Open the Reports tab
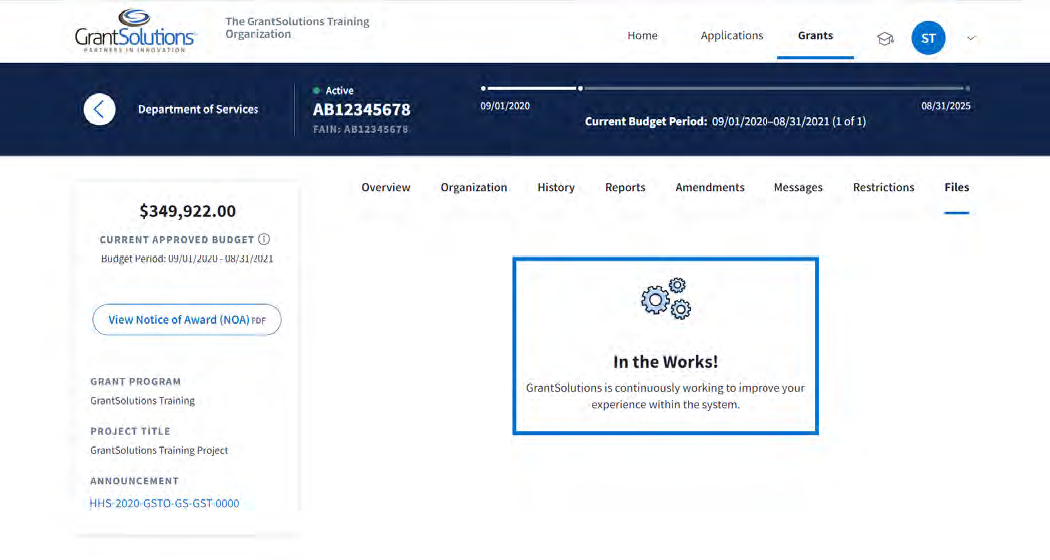 [625, 188]
